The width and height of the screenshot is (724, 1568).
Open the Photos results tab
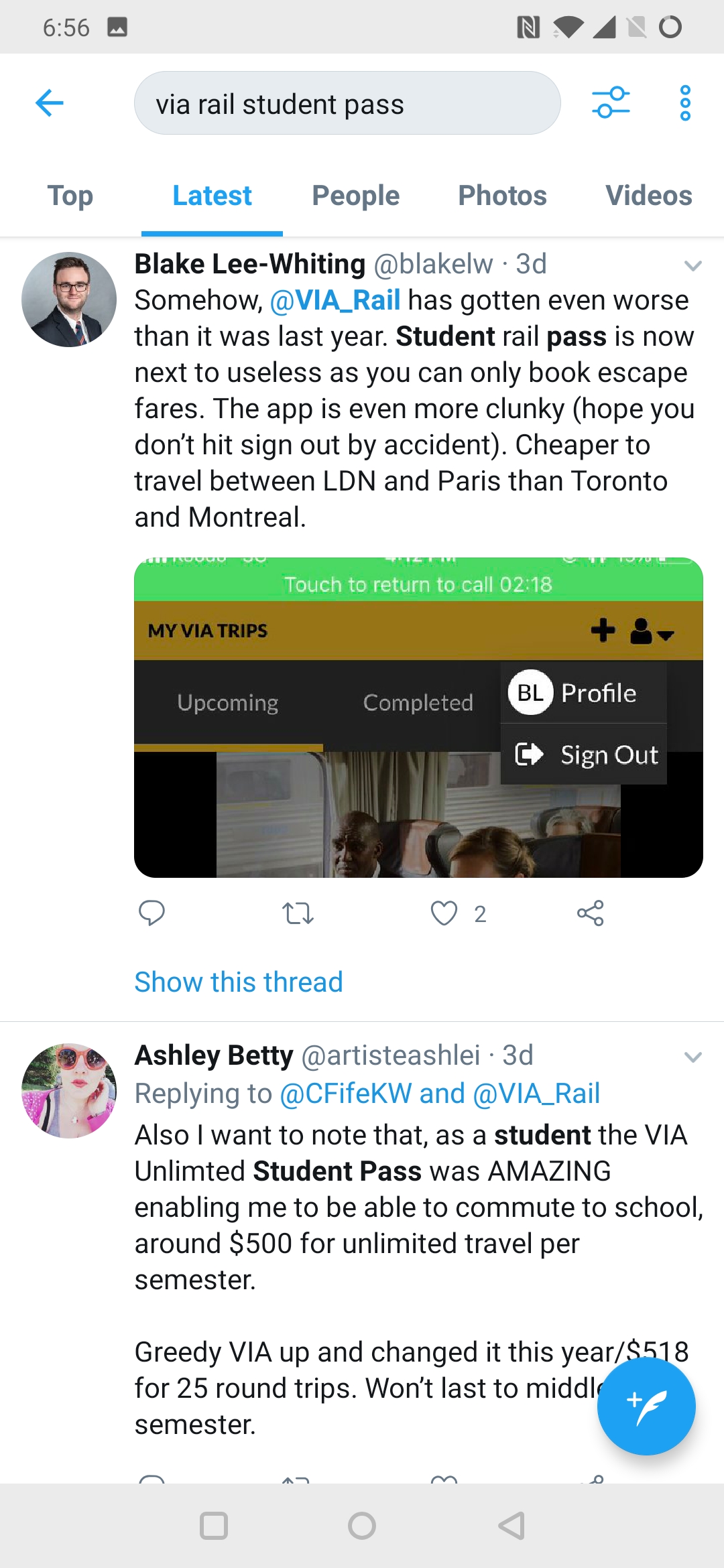(502, 196)
